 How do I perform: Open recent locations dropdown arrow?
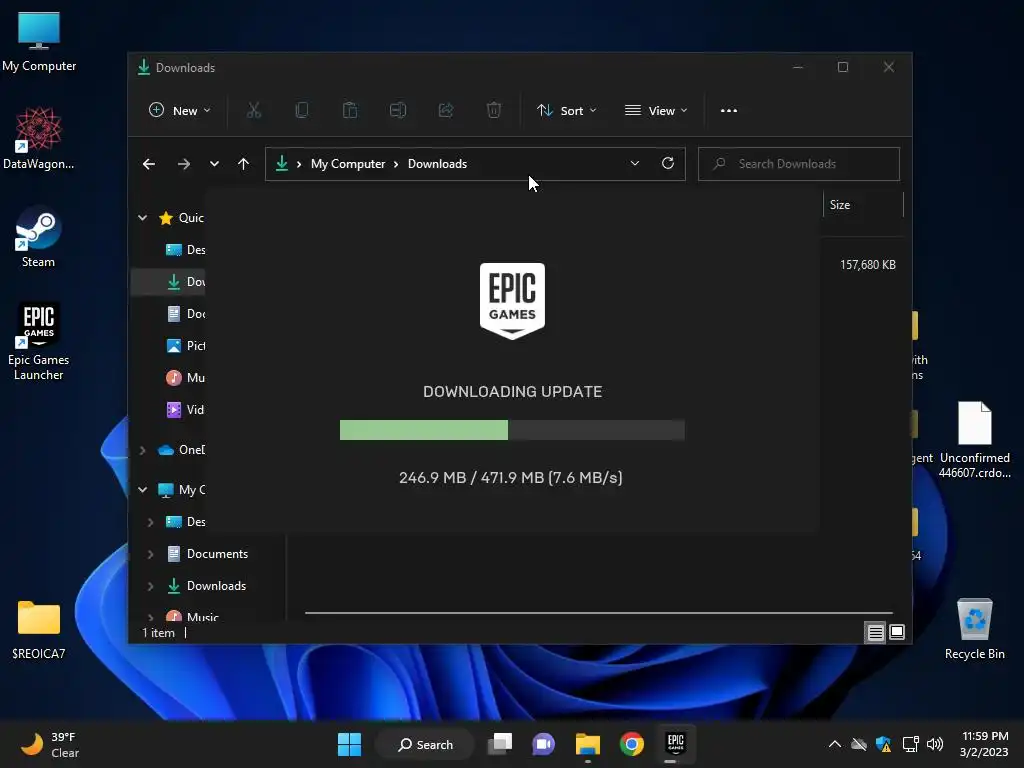tap(214, 164)
